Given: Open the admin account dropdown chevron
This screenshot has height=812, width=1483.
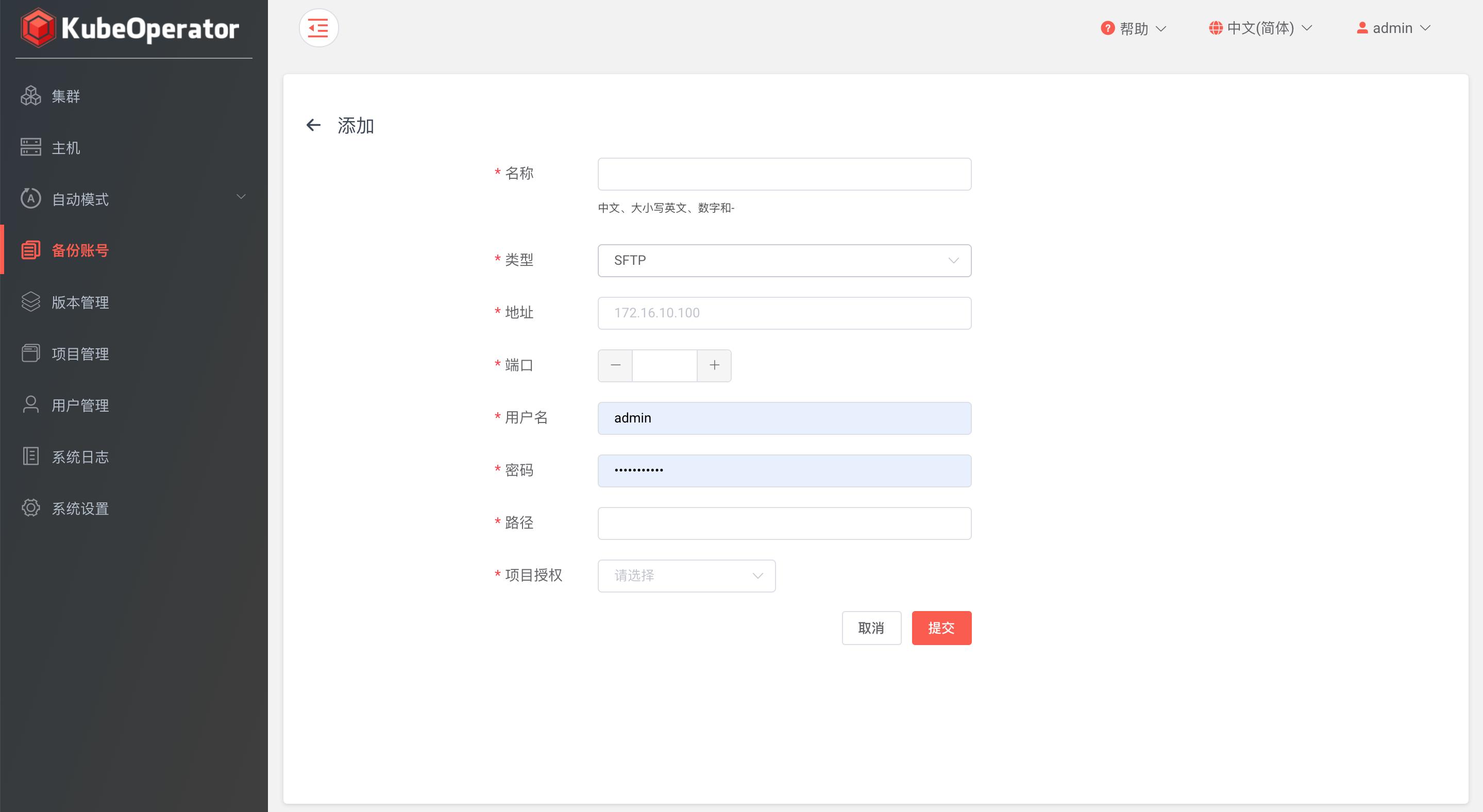Looking at the screenshot, I should pyautogui.click(x=1425, y=28).
